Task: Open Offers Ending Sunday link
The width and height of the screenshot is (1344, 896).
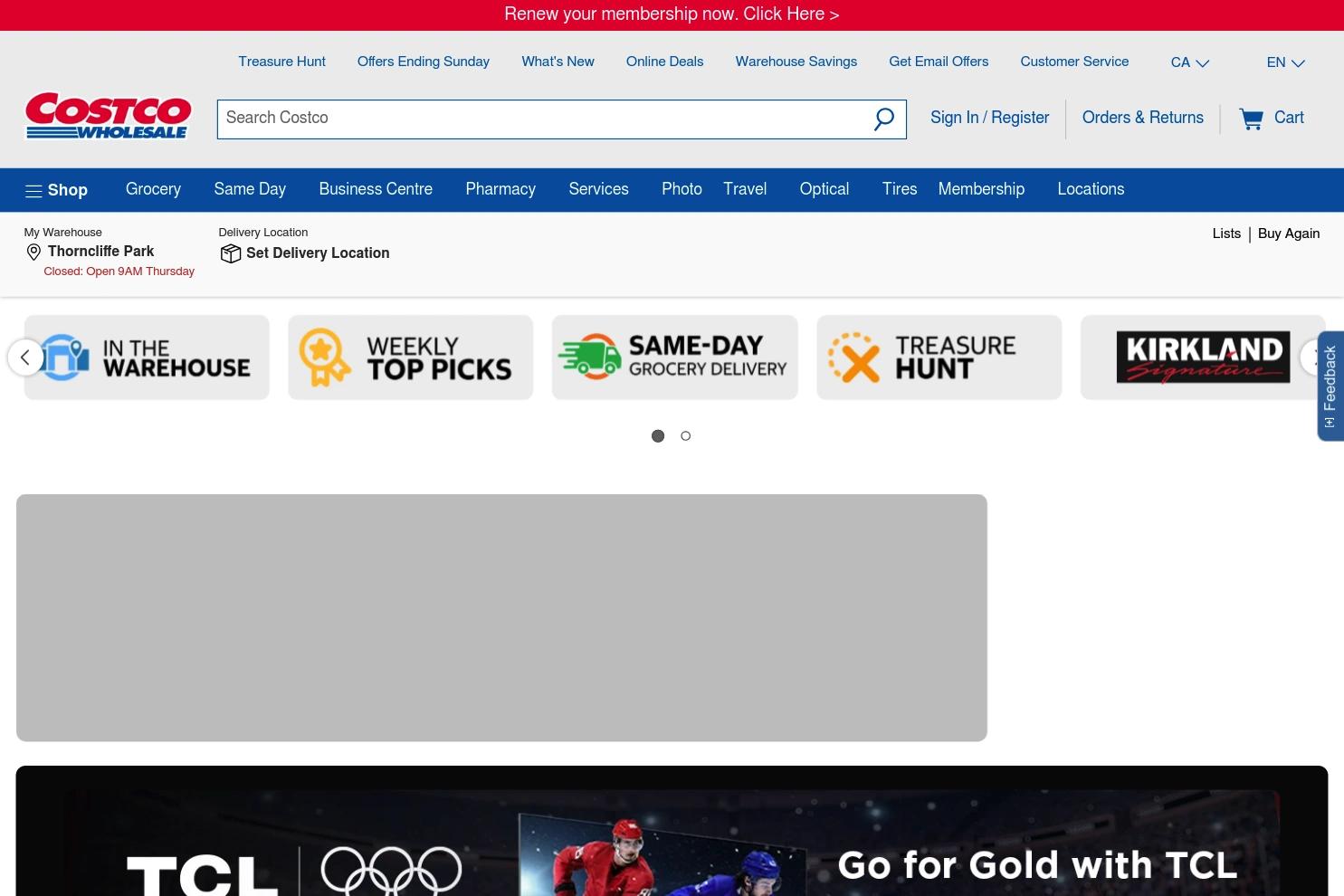Action: coord(424,62)
